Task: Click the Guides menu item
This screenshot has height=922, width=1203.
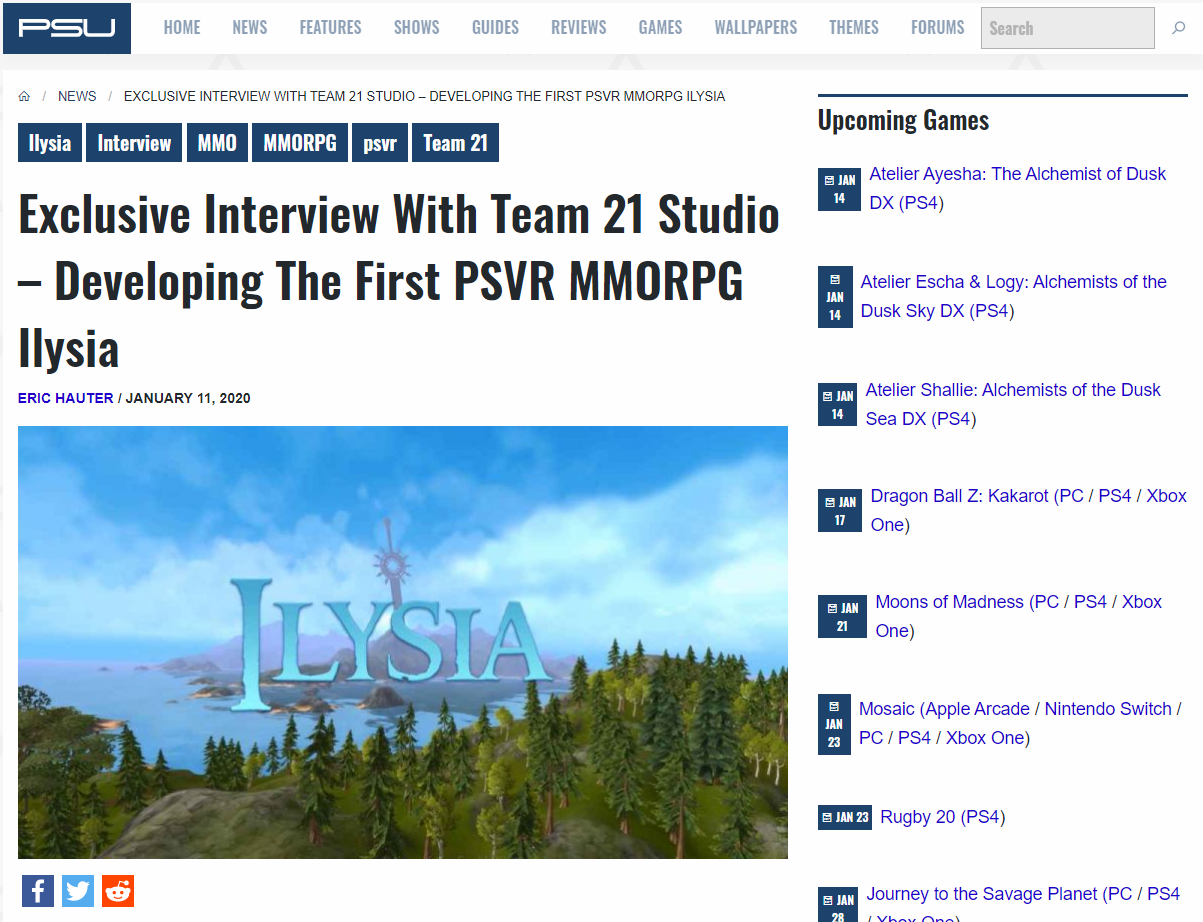Action: pos(495,27)
